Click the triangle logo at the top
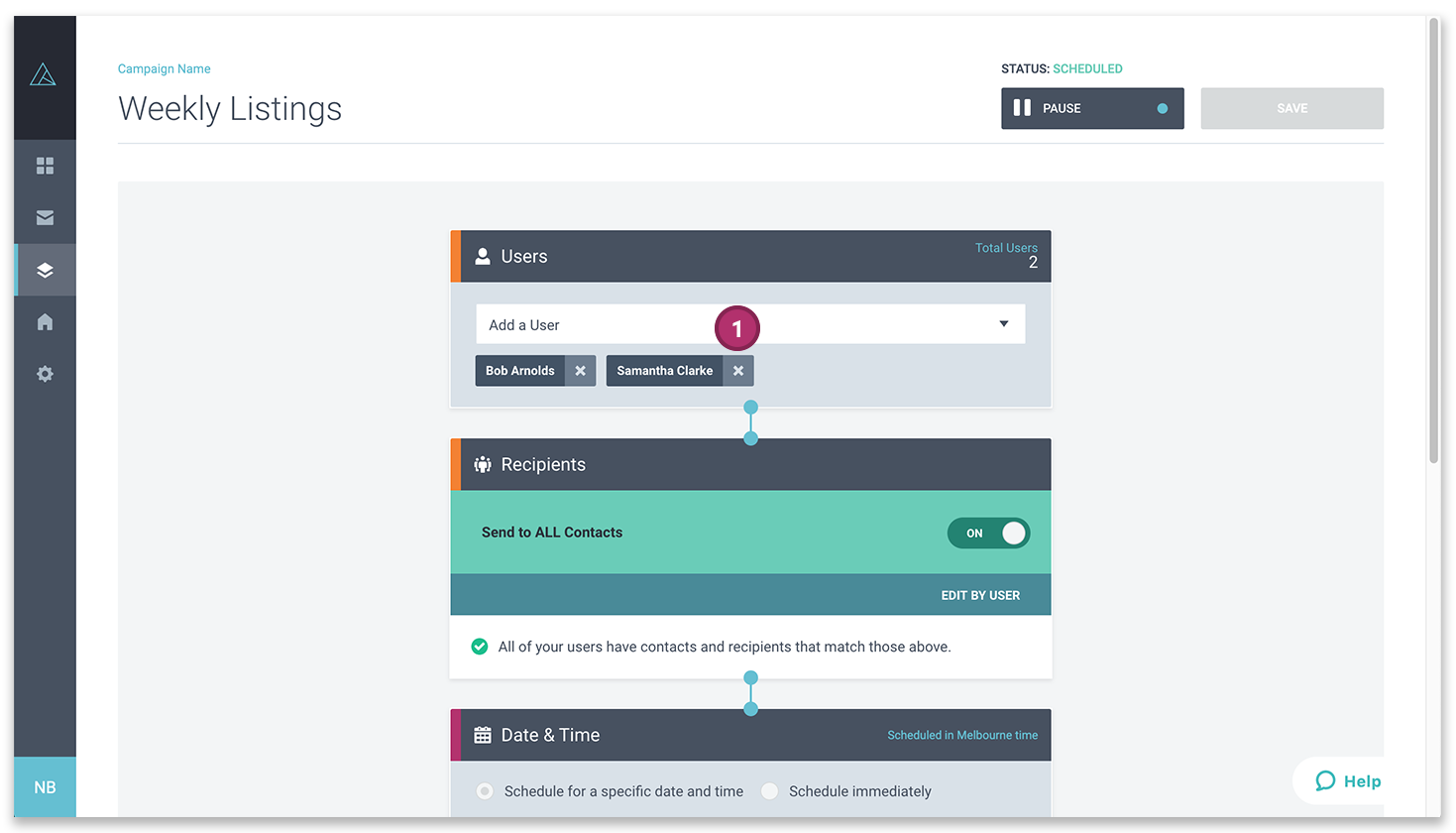Screen dimensions: 1456x833 pyautogui.click(x=45, y=73)
